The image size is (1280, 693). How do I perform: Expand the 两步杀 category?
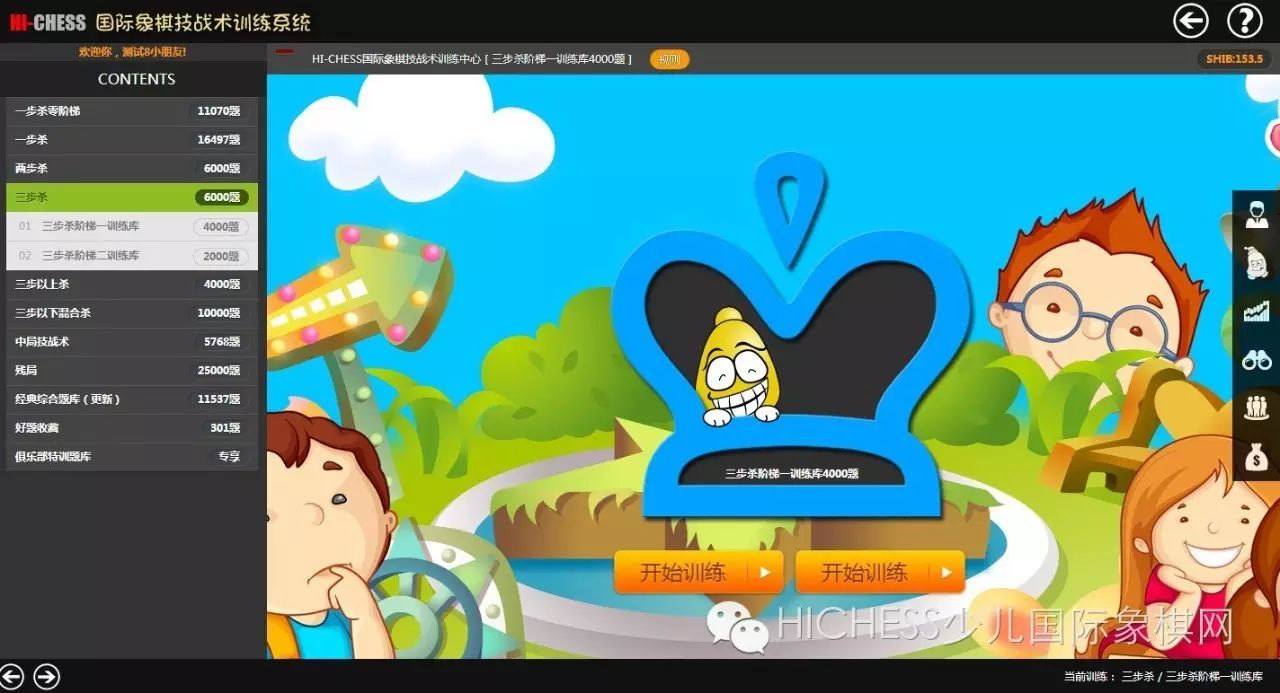(132, 168)
